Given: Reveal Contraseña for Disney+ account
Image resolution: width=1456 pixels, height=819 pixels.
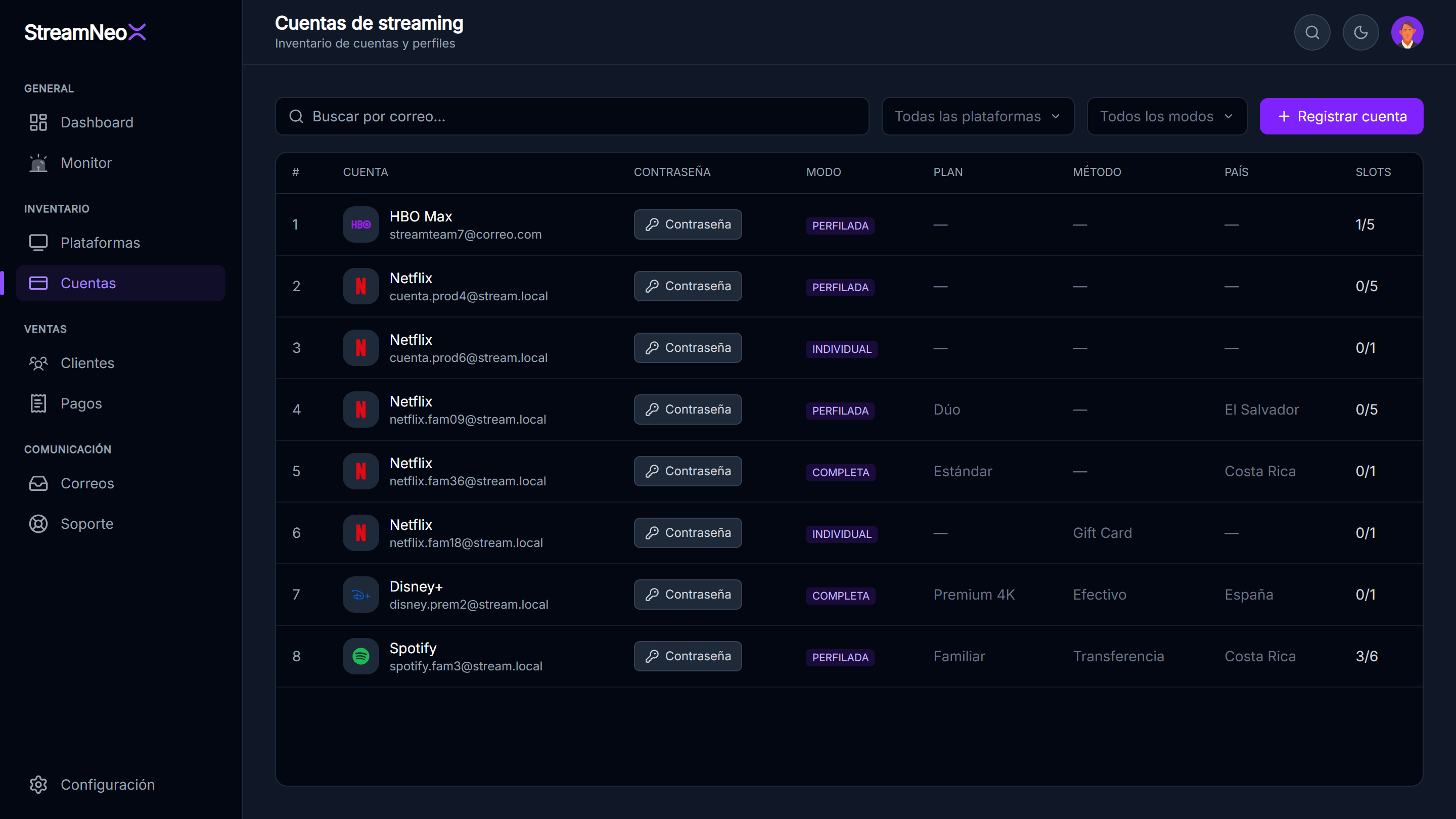Looking at the screenshot, I should [x=688, y=595].
